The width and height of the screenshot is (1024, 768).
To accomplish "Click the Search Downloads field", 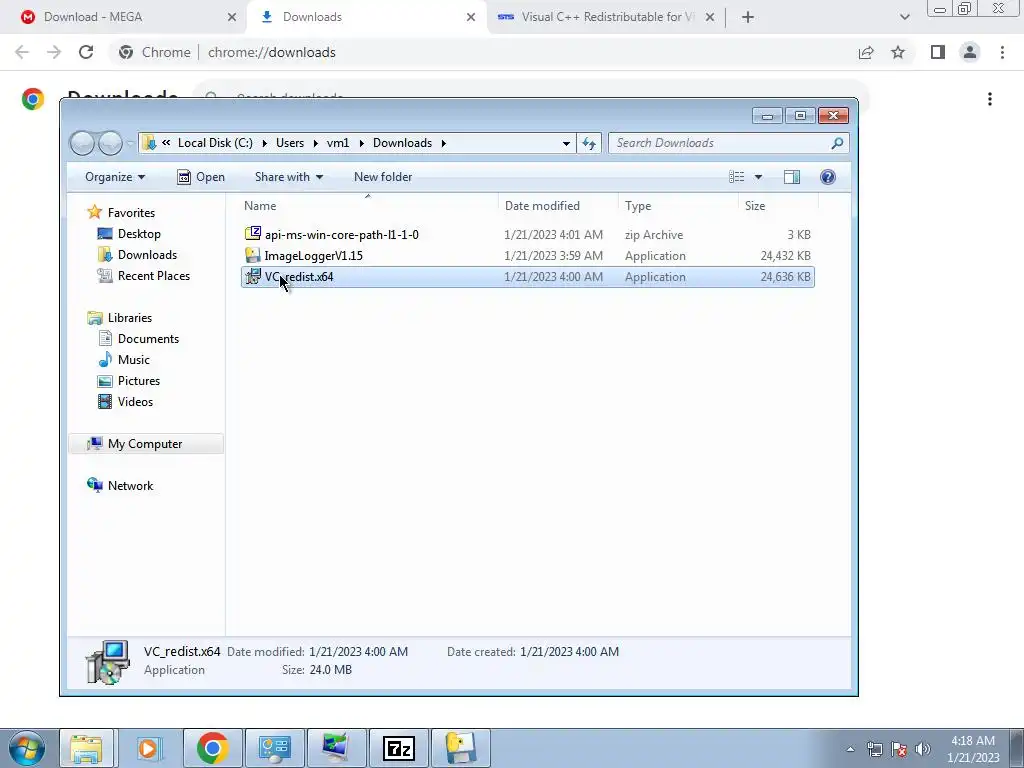I will (x=729, y=143).
